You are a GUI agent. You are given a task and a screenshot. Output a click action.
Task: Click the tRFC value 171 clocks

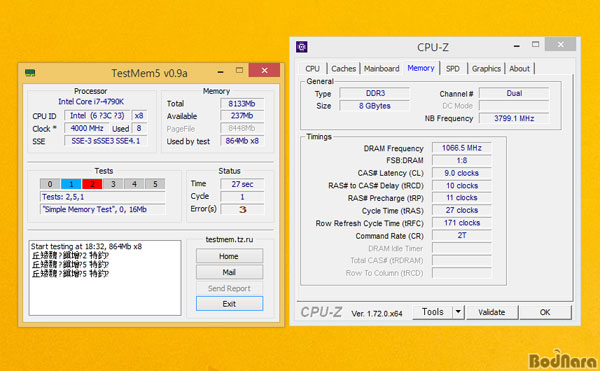[461, 223]
